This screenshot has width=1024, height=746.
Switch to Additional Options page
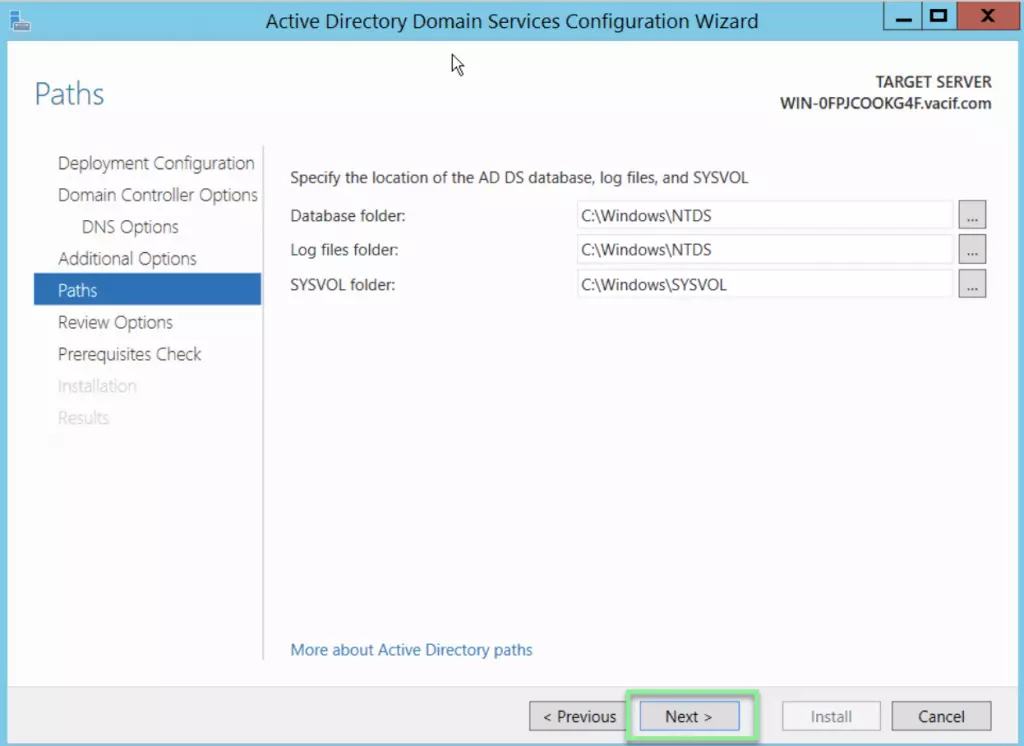click(127, 259)
